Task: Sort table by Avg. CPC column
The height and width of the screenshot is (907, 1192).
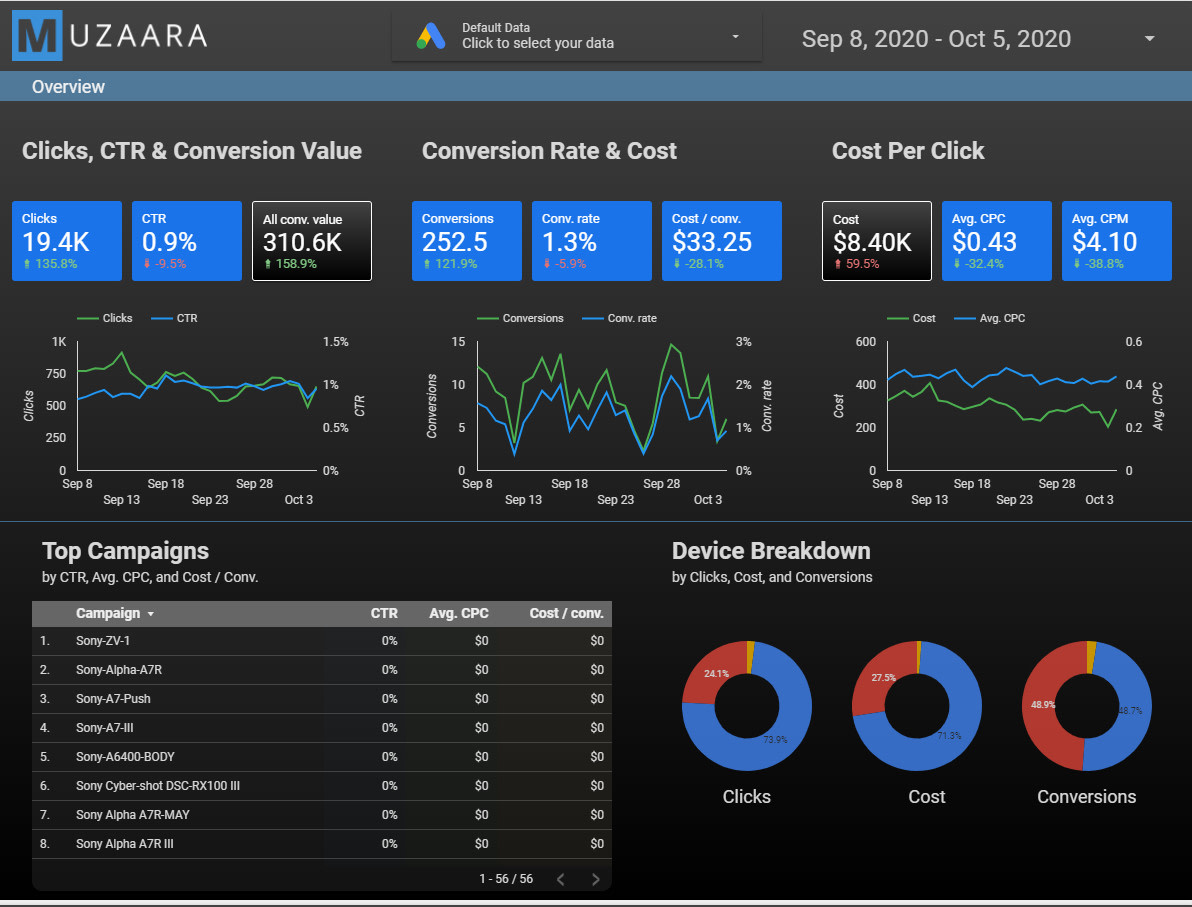Action: pyautogui.click(x=459, y=613)
